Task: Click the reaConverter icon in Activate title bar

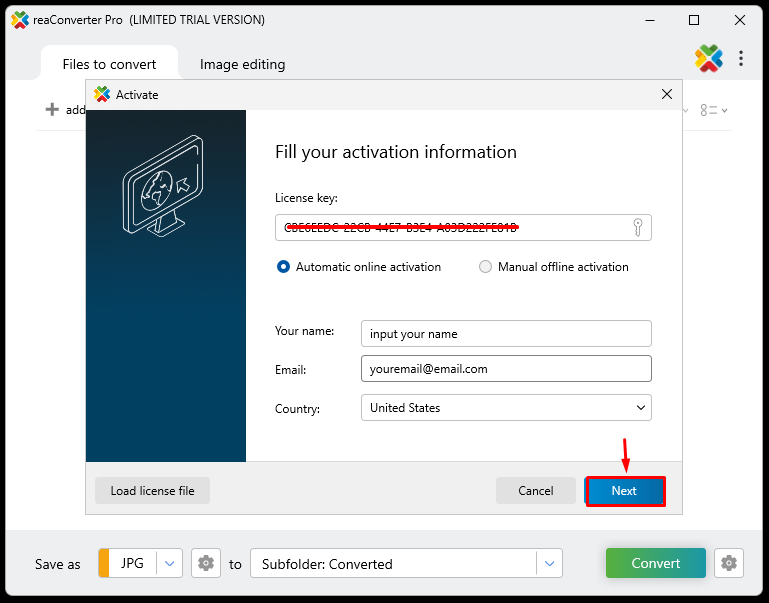Action: click(x=101, y=94)
